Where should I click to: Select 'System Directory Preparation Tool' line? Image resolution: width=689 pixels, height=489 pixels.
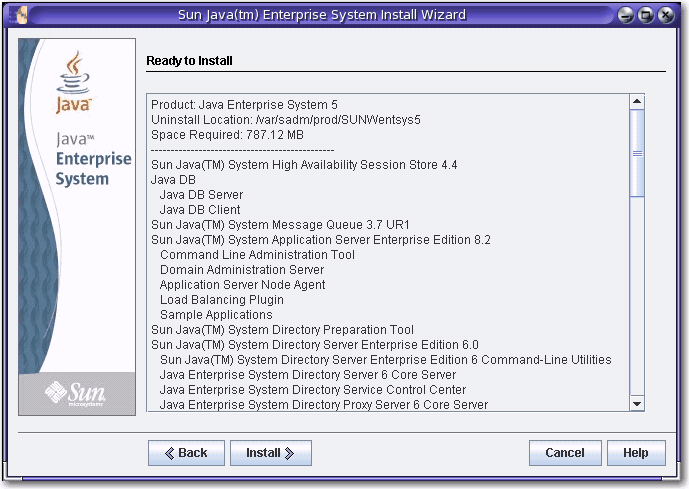click(x=282, y=330)
